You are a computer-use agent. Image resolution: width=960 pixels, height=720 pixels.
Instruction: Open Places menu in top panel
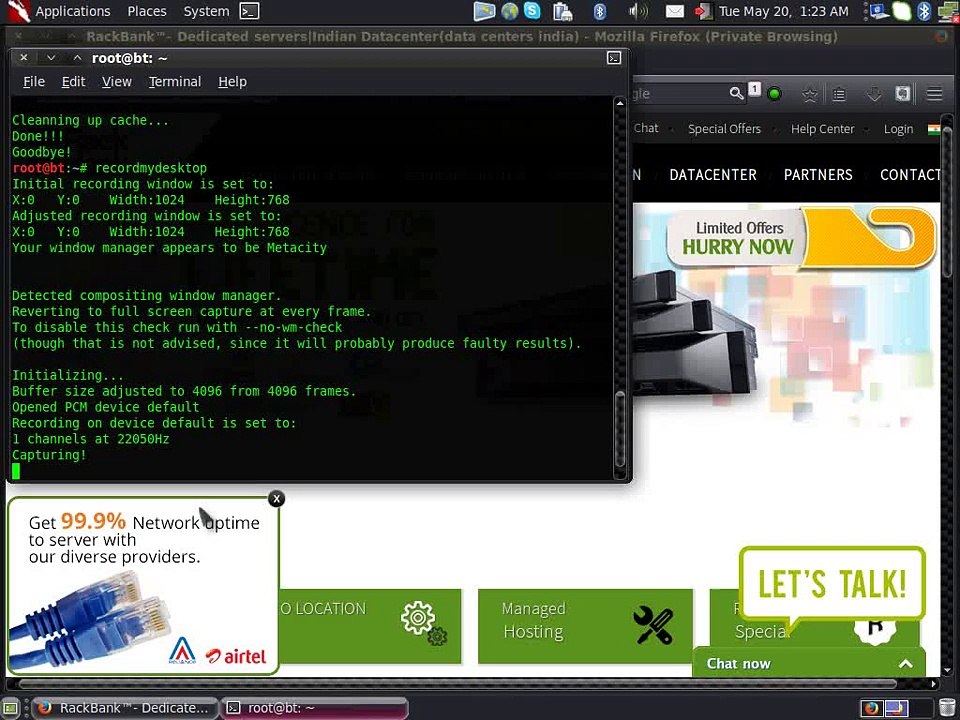point(147,11)
